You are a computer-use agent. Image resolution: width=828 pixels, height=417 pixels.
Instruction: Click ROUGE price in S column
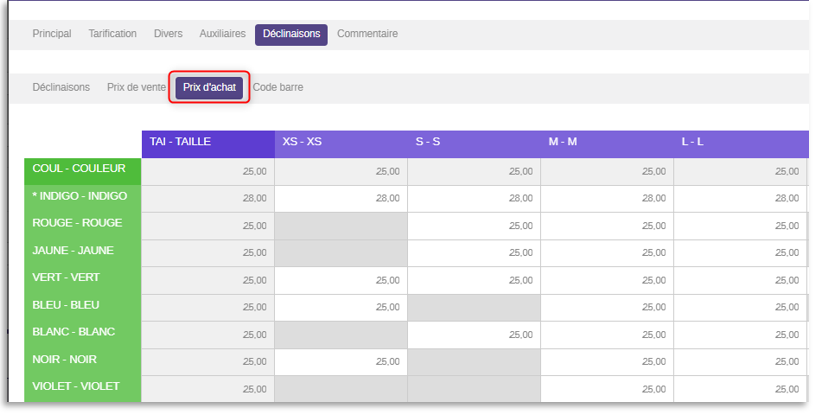[x=474, y=226]
